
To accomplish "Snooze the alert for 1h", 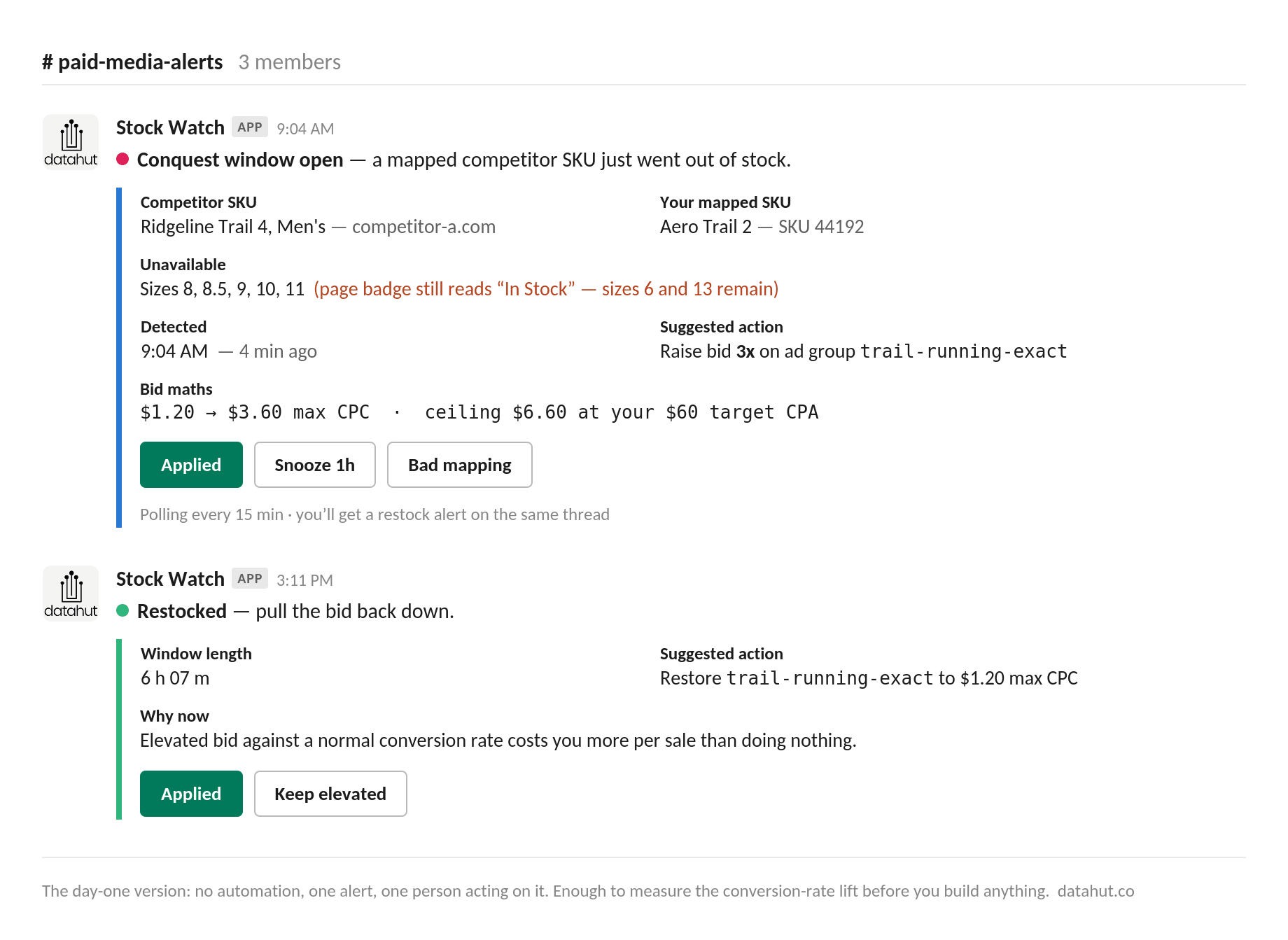I will 315,465.
